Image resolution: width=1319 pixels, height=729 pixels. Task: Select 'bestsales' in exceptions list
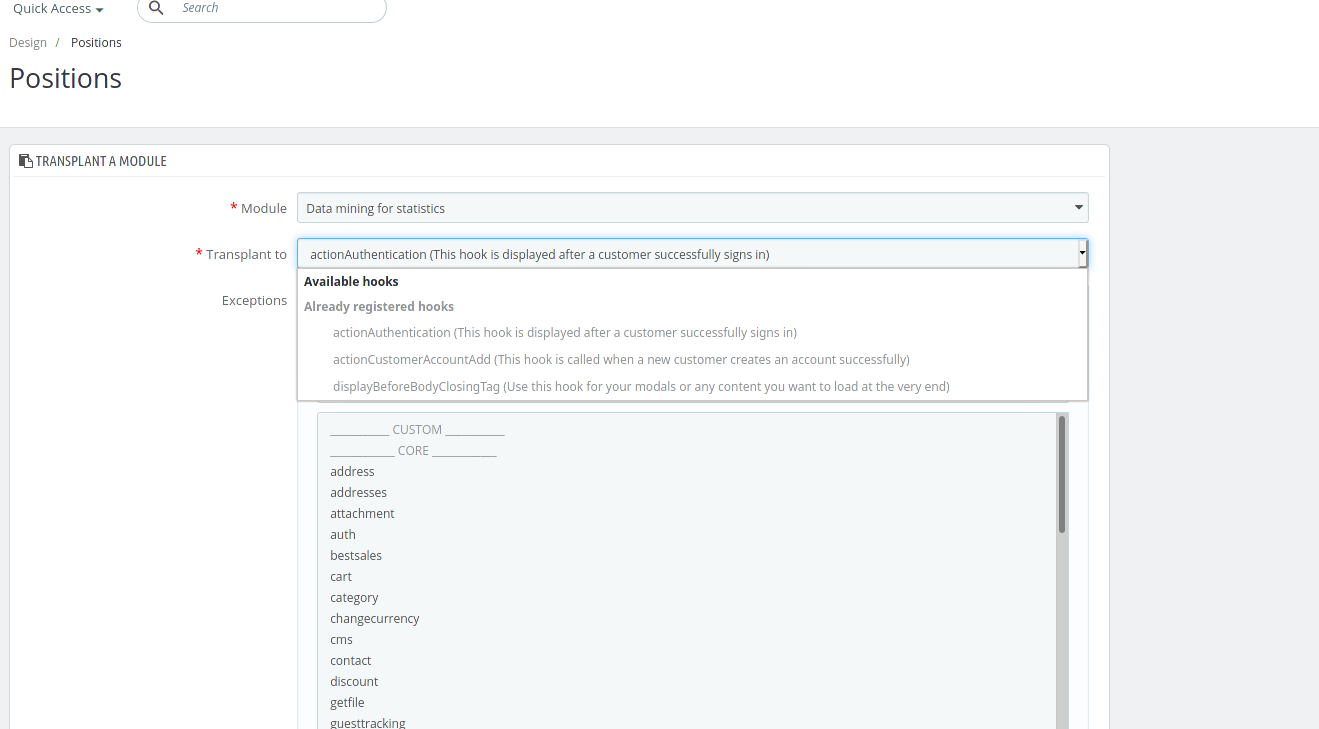[687, 556]
